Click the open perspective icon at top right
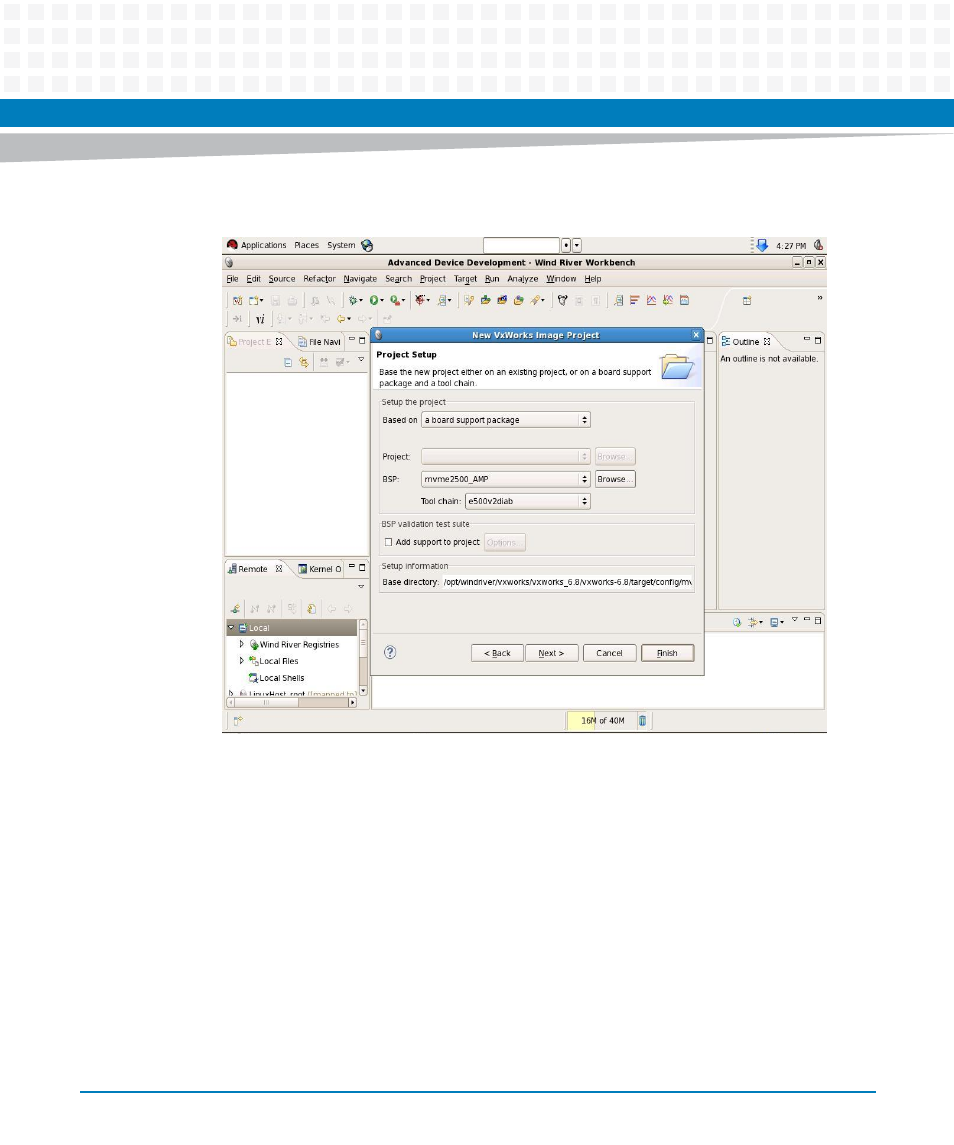Screen dimensions: 954x1145 click(747, 300)
